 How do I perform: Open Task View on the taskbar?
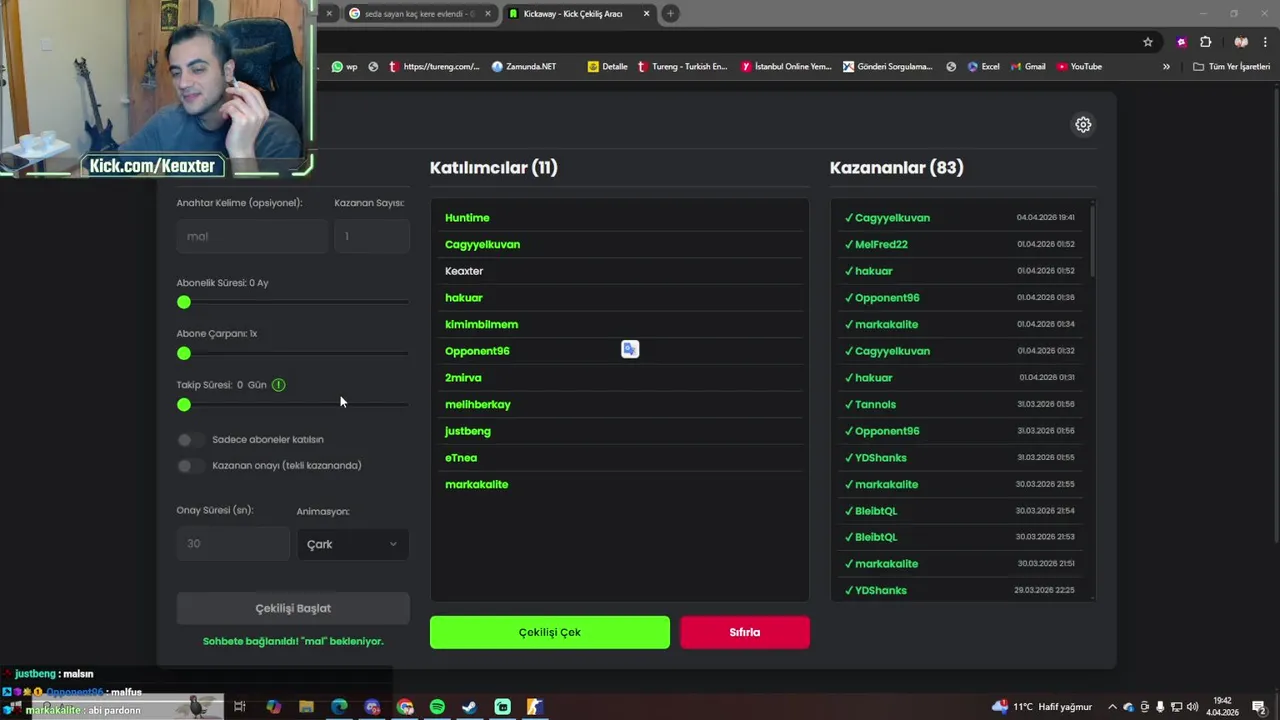pos(240,707)
